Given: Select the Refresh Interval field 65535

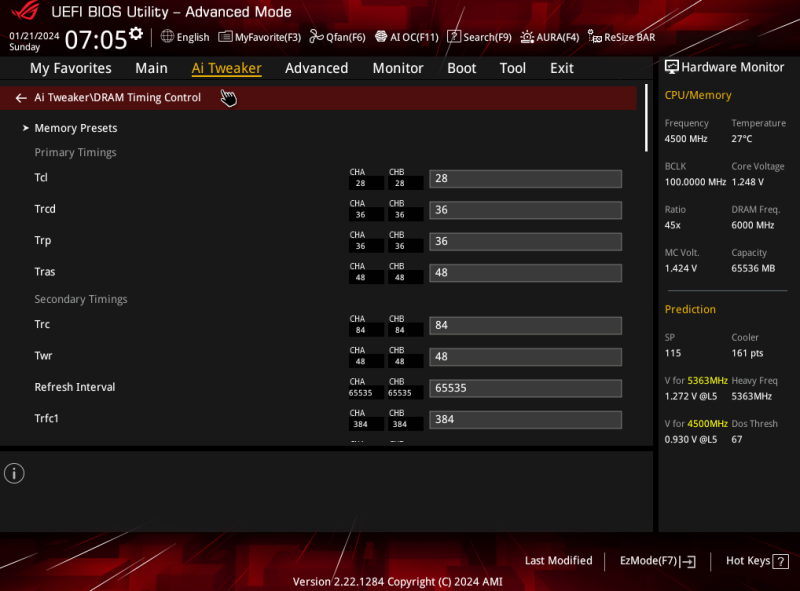Looking at the screenshot, I should (526, 388).
